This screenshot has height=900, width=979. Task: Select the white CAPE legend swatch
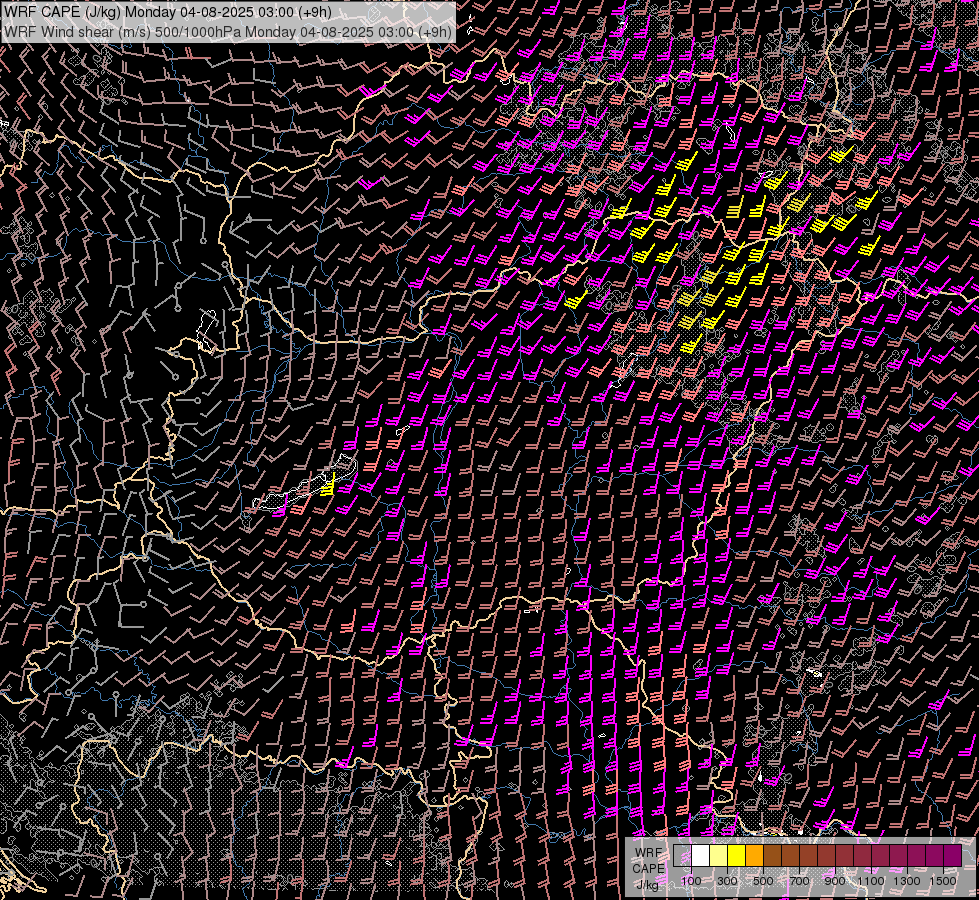pos(701,855)
